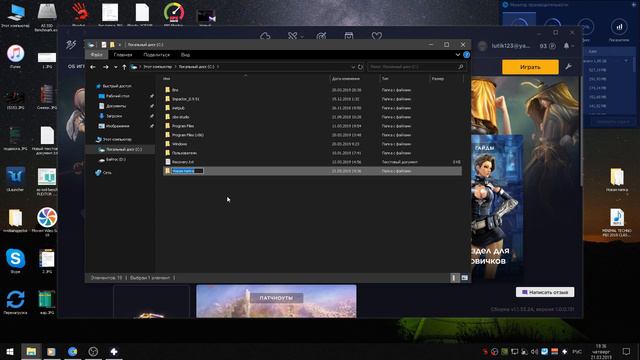Open launcher settings wrench icon
This screenshot has height=360, width=640.
tap(569, 67)
